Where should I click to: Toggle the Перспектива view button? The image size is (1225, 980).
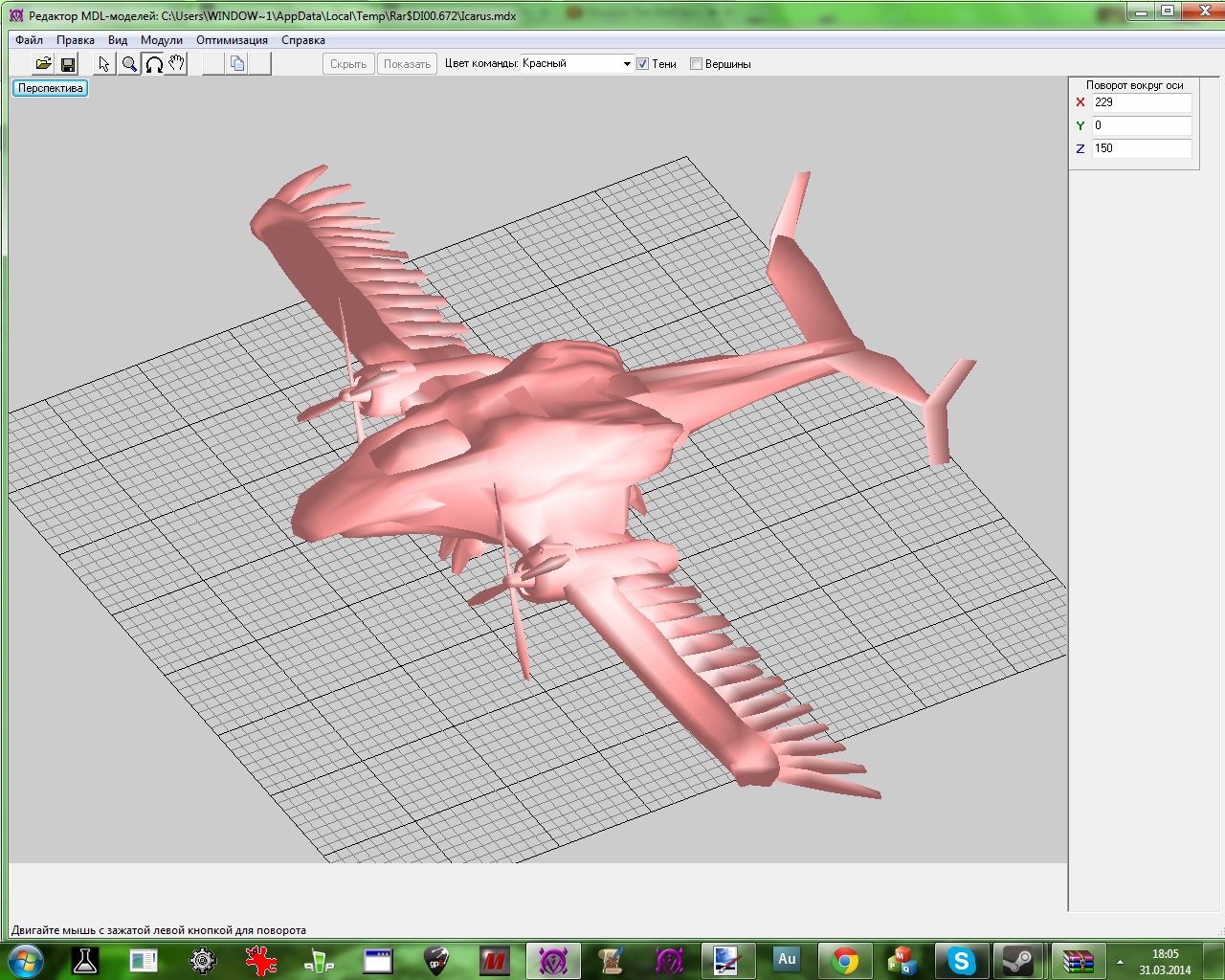click(x=51, y=88)
